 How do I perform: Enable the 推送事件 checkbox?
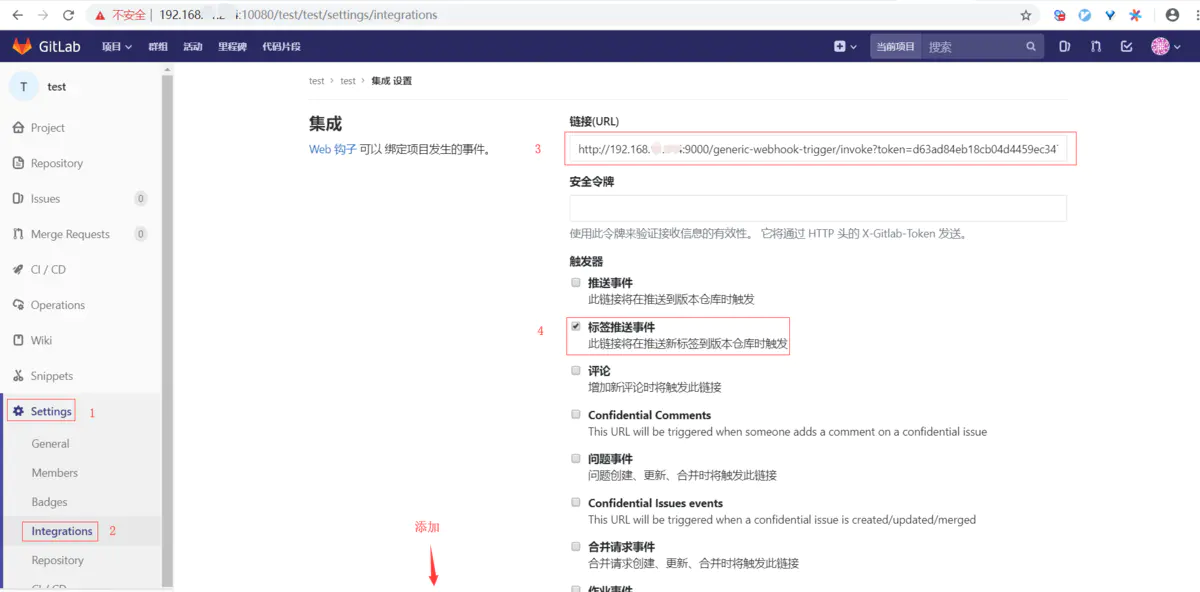pyautogui.click(x=575, y=282)
